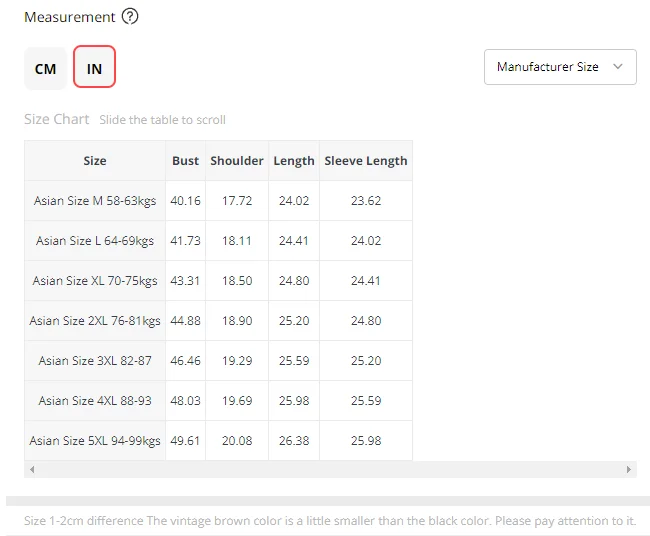Click the Bust column header
The width and height of the screenshot is (650, 536).
click(185, 161)
